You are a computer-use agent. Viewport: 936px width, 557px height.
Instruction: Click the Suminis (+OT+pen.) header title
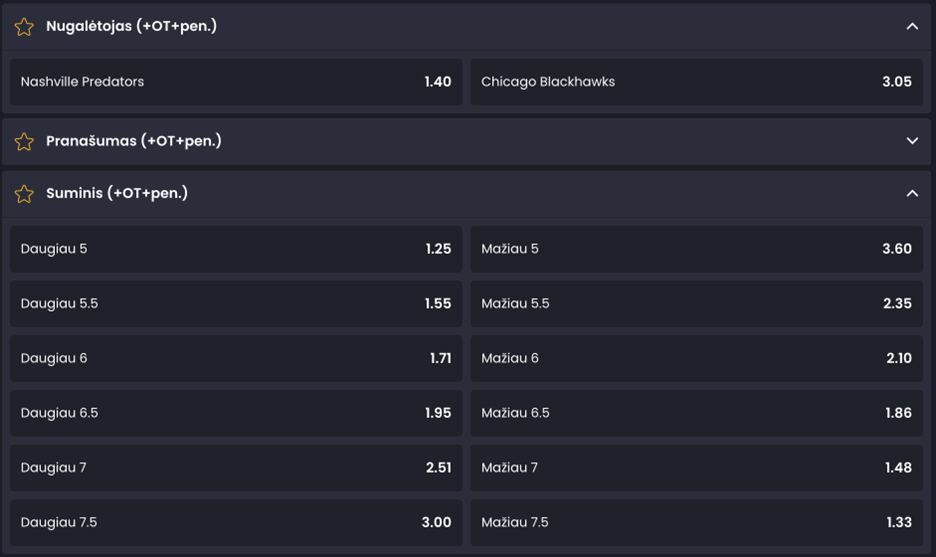pos(117,193)
